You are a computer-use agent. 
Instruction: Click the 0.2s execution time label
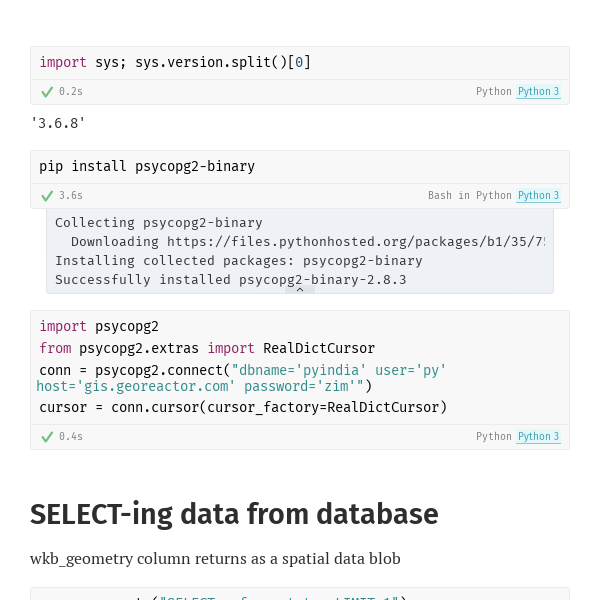[71, 91]
